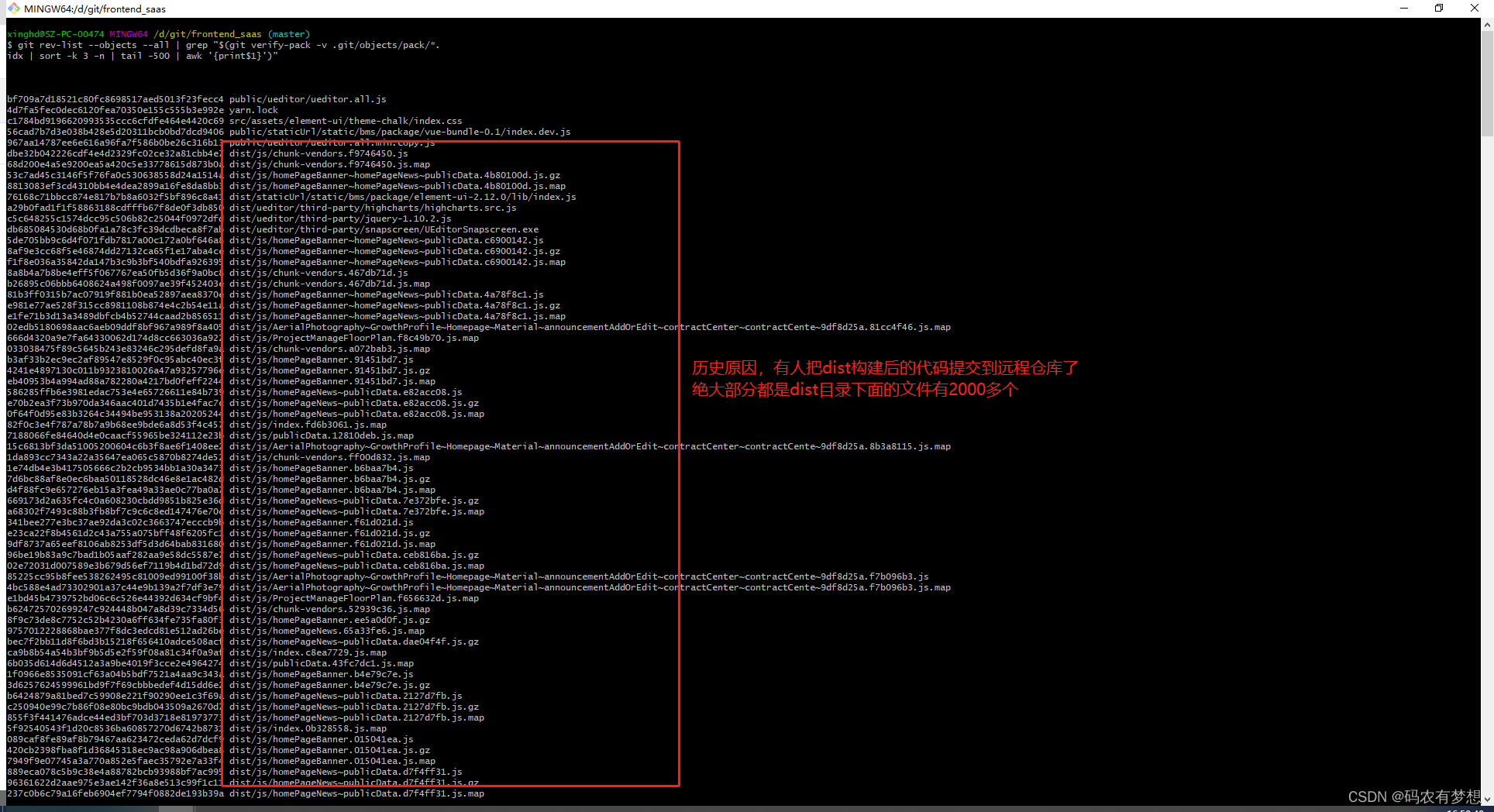1494x812 pixels.
Task: Click hash 'bf709a7d18521c80fc8698517aed5013f23fecc4'
Action: 115,99
